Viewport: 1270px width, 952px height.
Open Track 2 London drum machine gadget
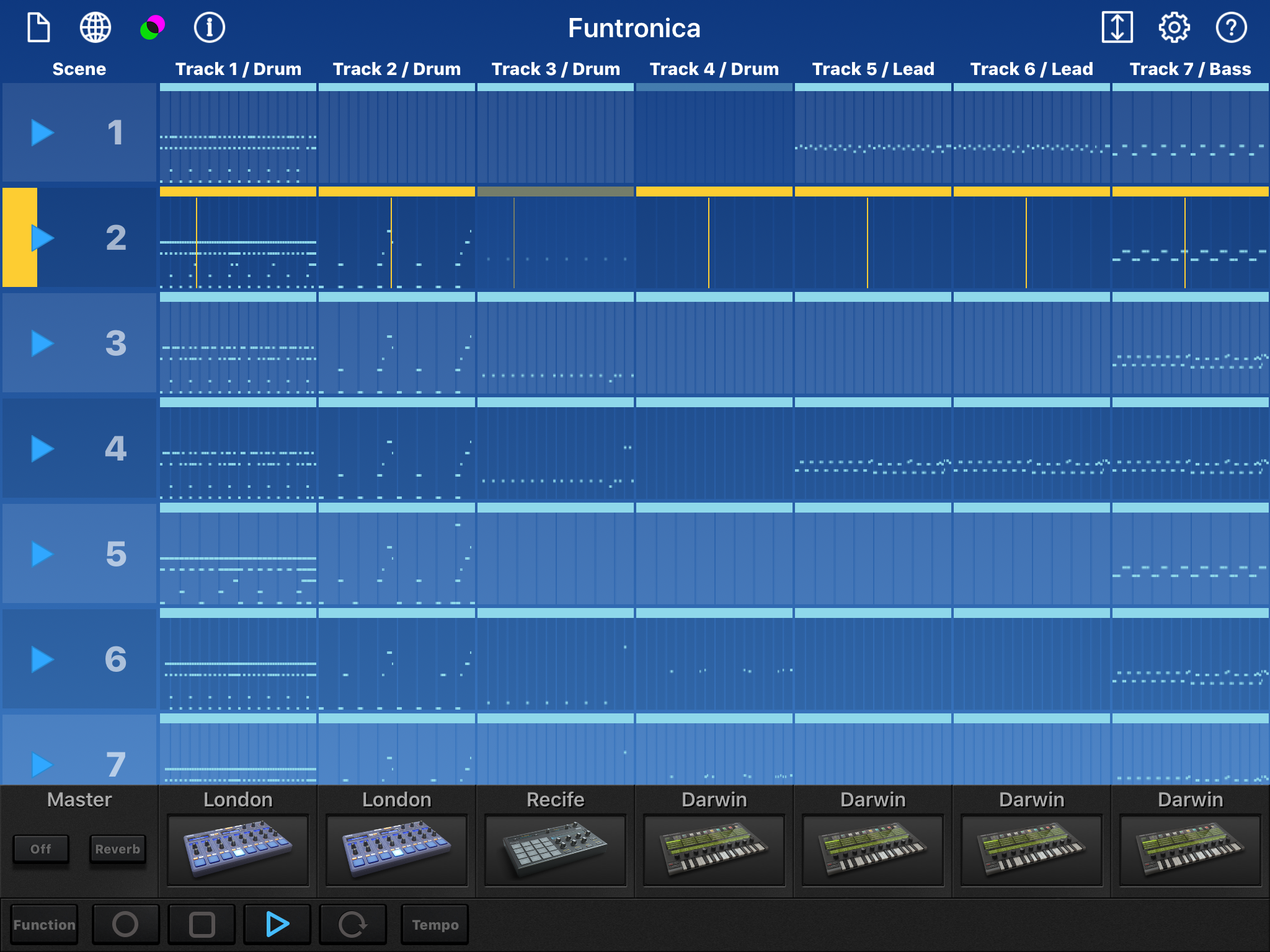[x=397, y=850]
